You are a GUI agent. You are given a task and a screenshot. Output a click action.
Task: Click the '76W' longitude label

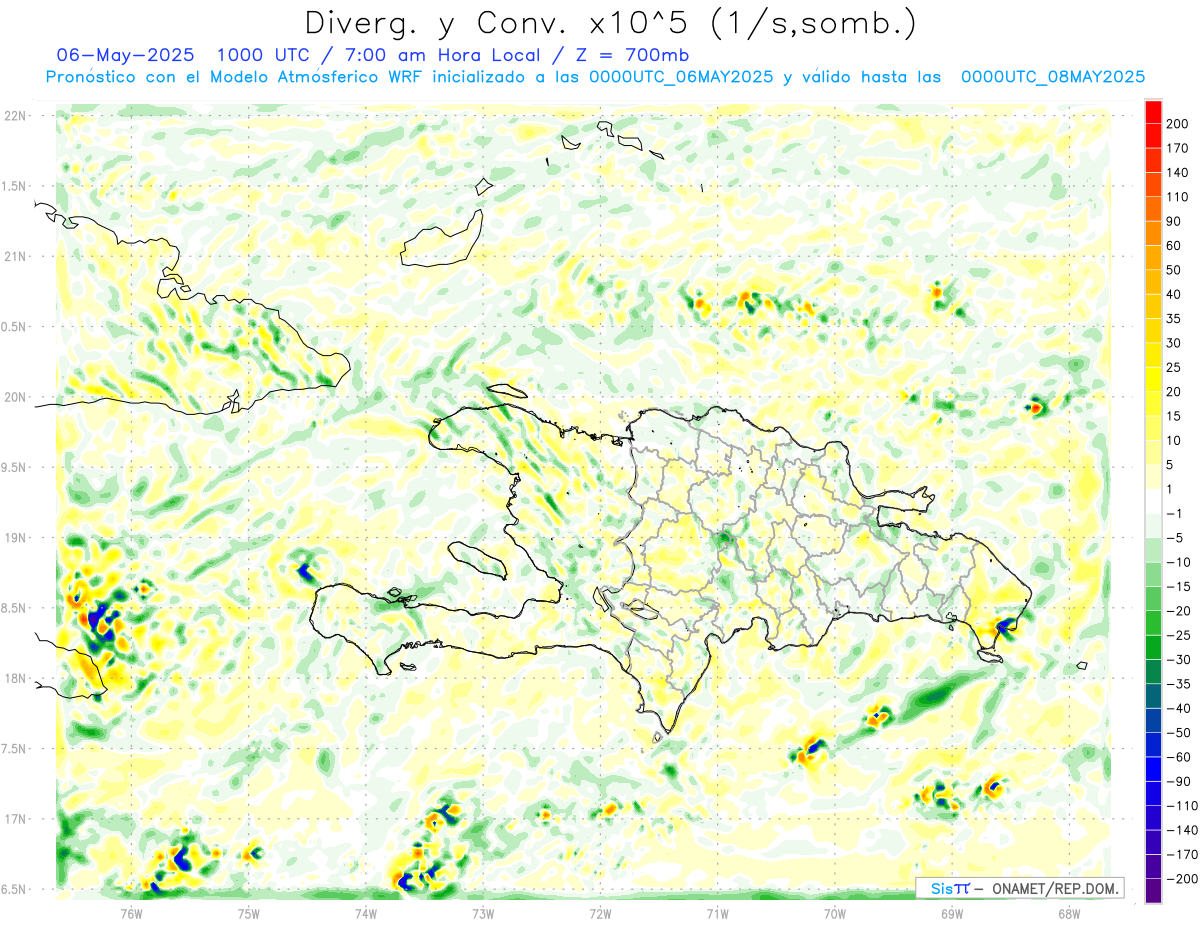(x=132, y=913)
